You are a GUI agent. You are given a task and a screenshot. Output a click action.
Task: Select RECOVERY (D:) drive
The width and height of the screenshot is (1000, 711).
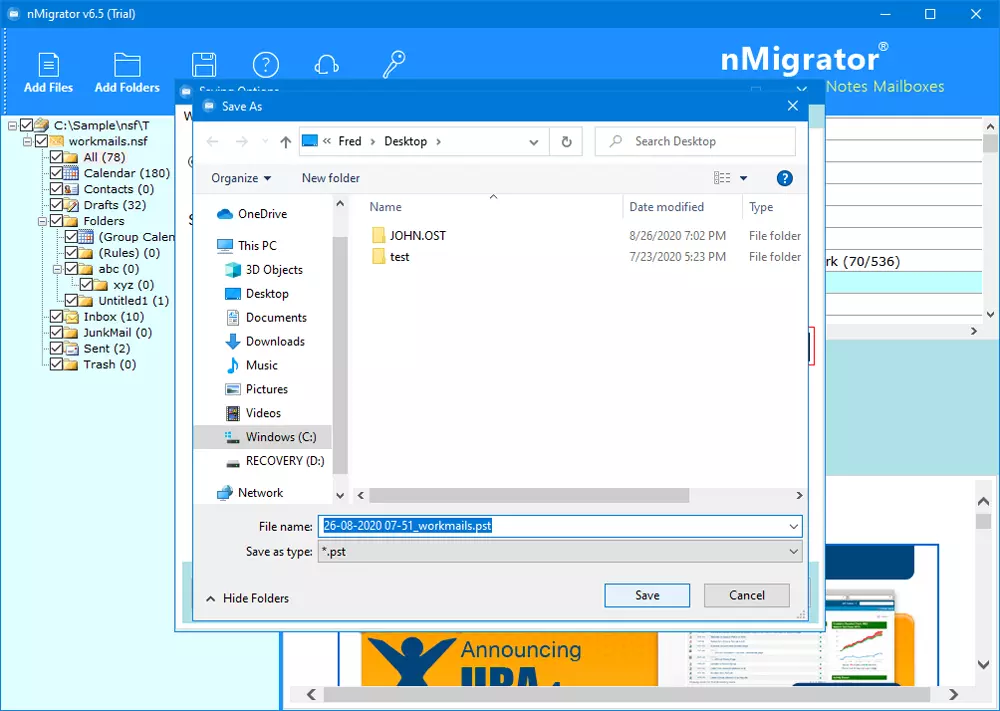click(x=275, y=461)
